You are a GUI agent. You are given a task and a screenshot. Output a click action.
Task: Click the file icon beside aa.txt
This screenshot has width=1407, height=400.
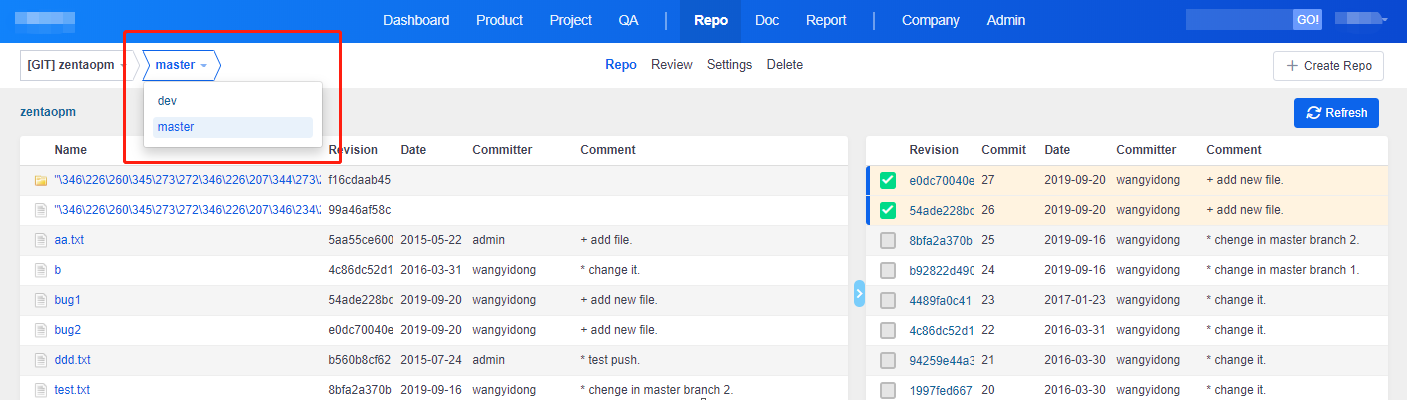[41, 240]
